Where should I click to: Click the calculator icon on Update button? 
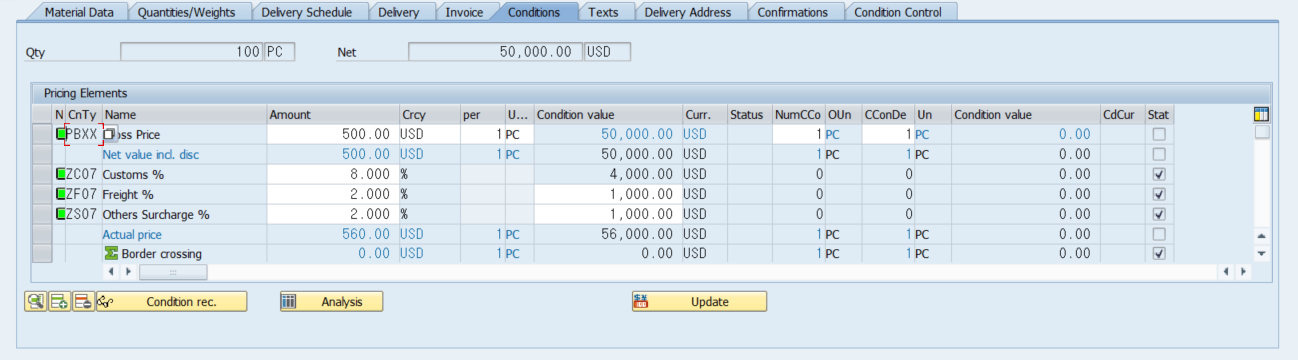tap(641, 301)
